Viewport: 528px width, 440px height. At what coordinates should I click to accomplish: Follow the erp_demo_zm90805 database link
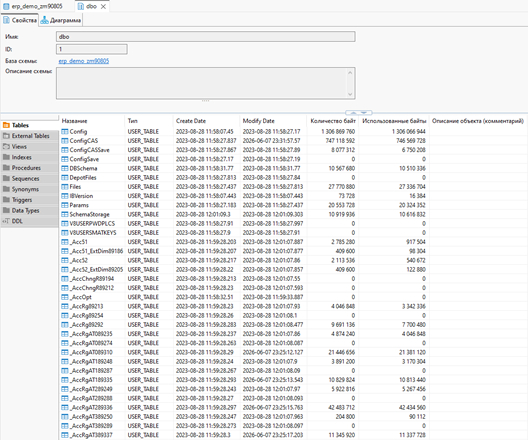84,61
